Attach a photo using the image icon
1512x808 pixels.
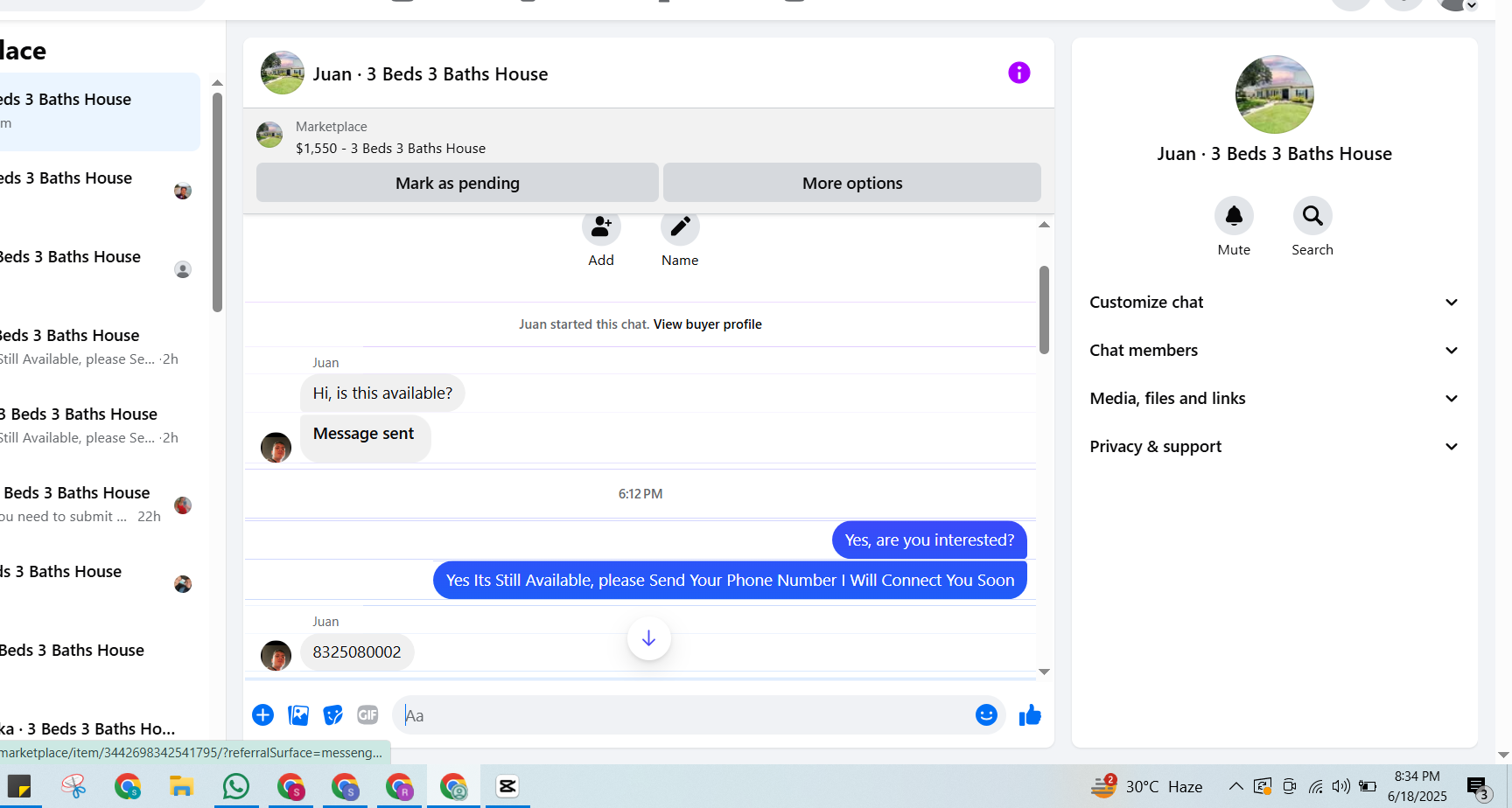[x=298, y=715]
